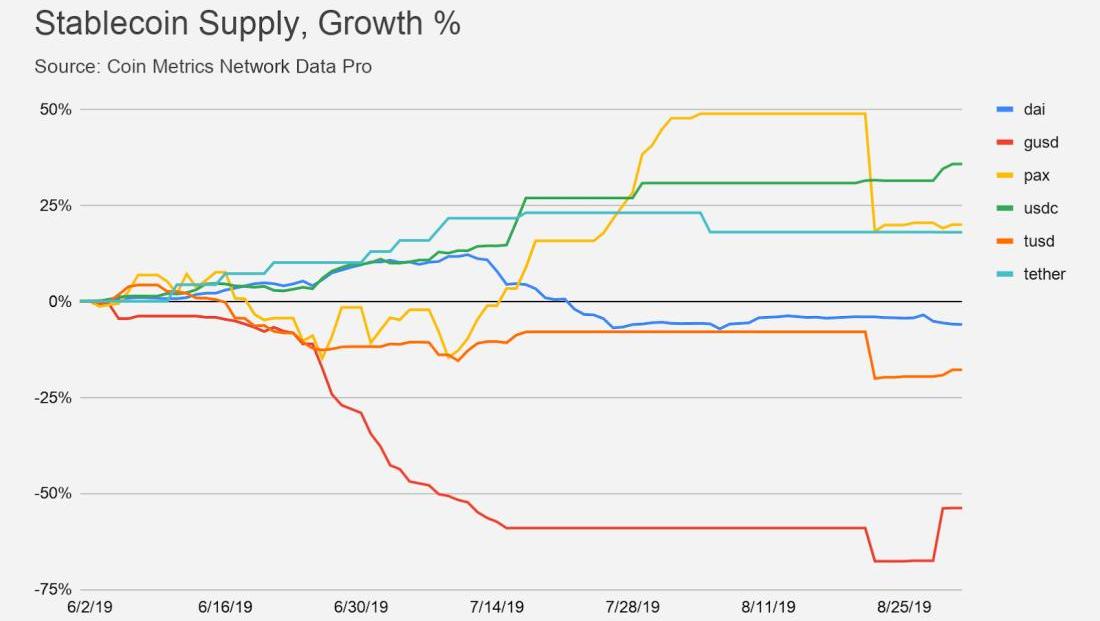Select the 0% y-axis label
The width and height of the screenshot is (1100, 621).
click(59, 301)
